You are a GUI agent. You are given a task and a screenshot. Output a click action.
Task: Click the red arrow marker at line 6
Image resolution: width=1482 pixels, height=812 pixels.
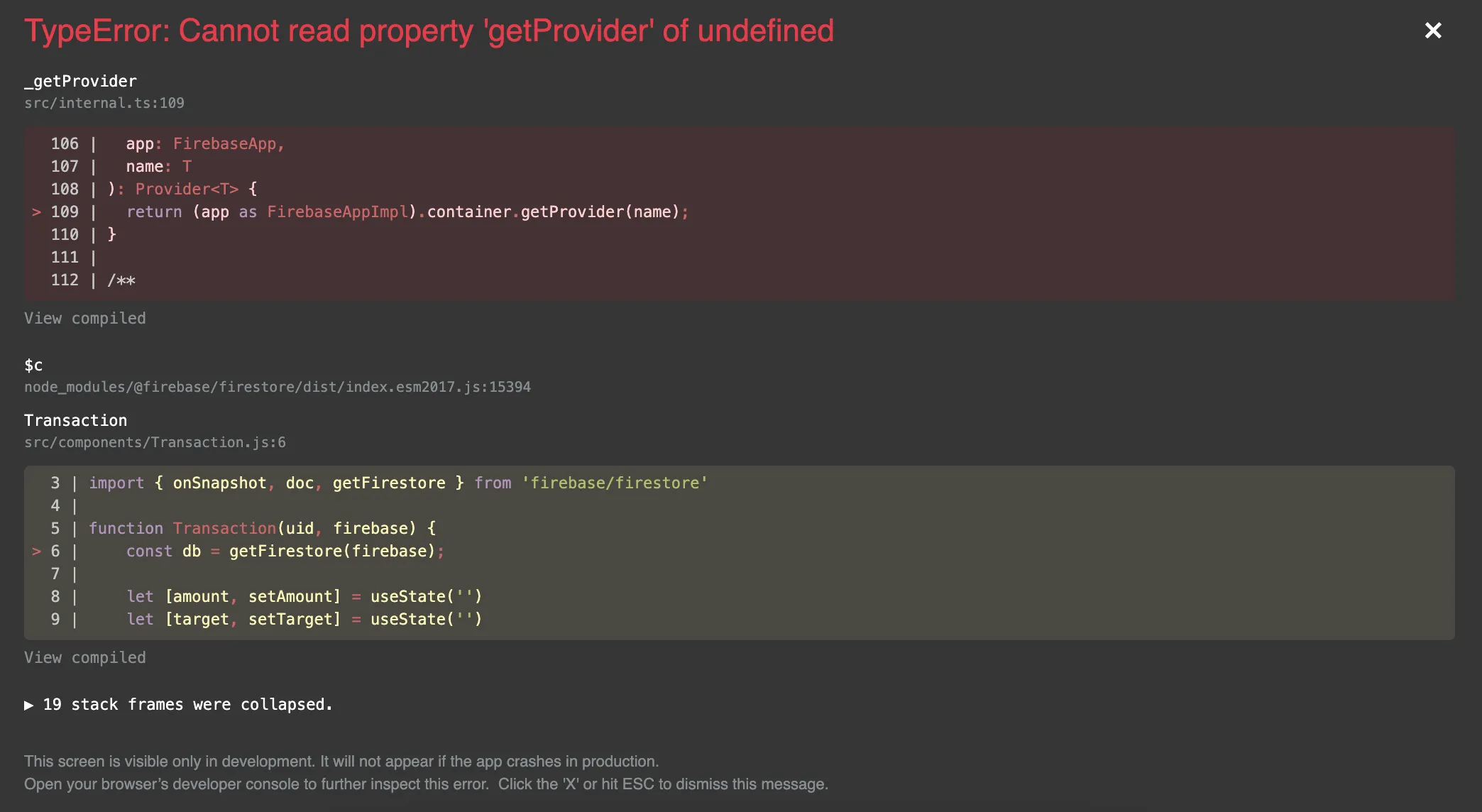36,551
